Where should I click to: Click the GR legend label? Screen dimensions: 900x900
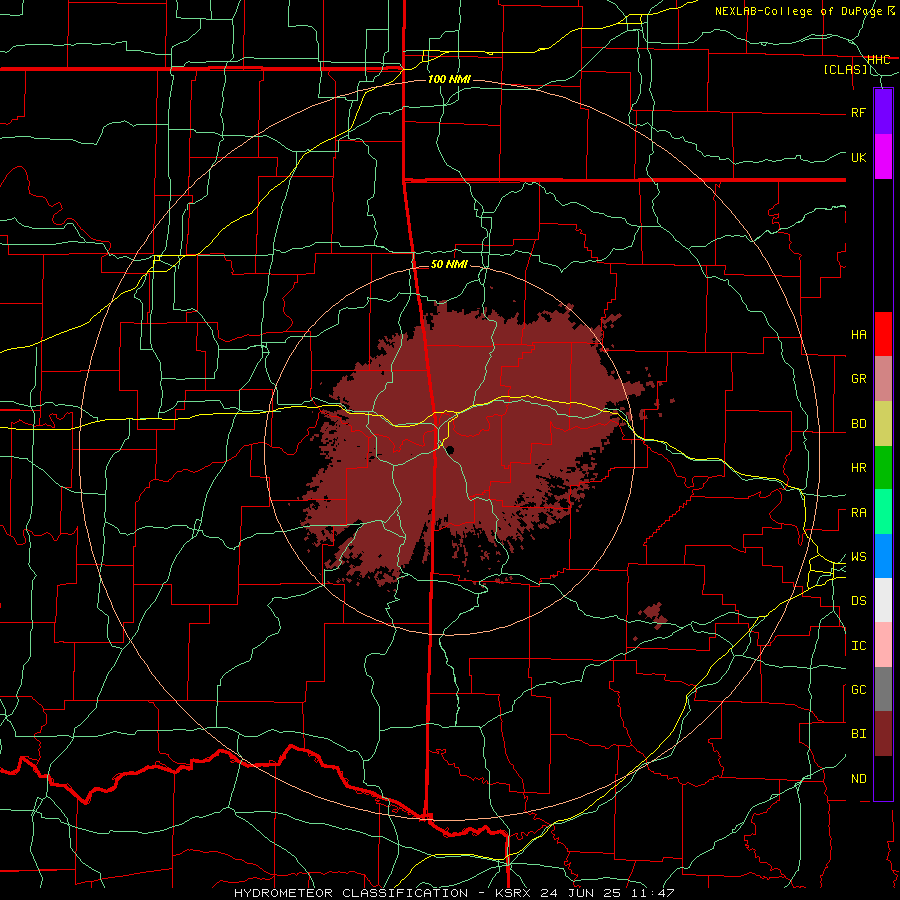pyautogui.click(x=858, y=379)
